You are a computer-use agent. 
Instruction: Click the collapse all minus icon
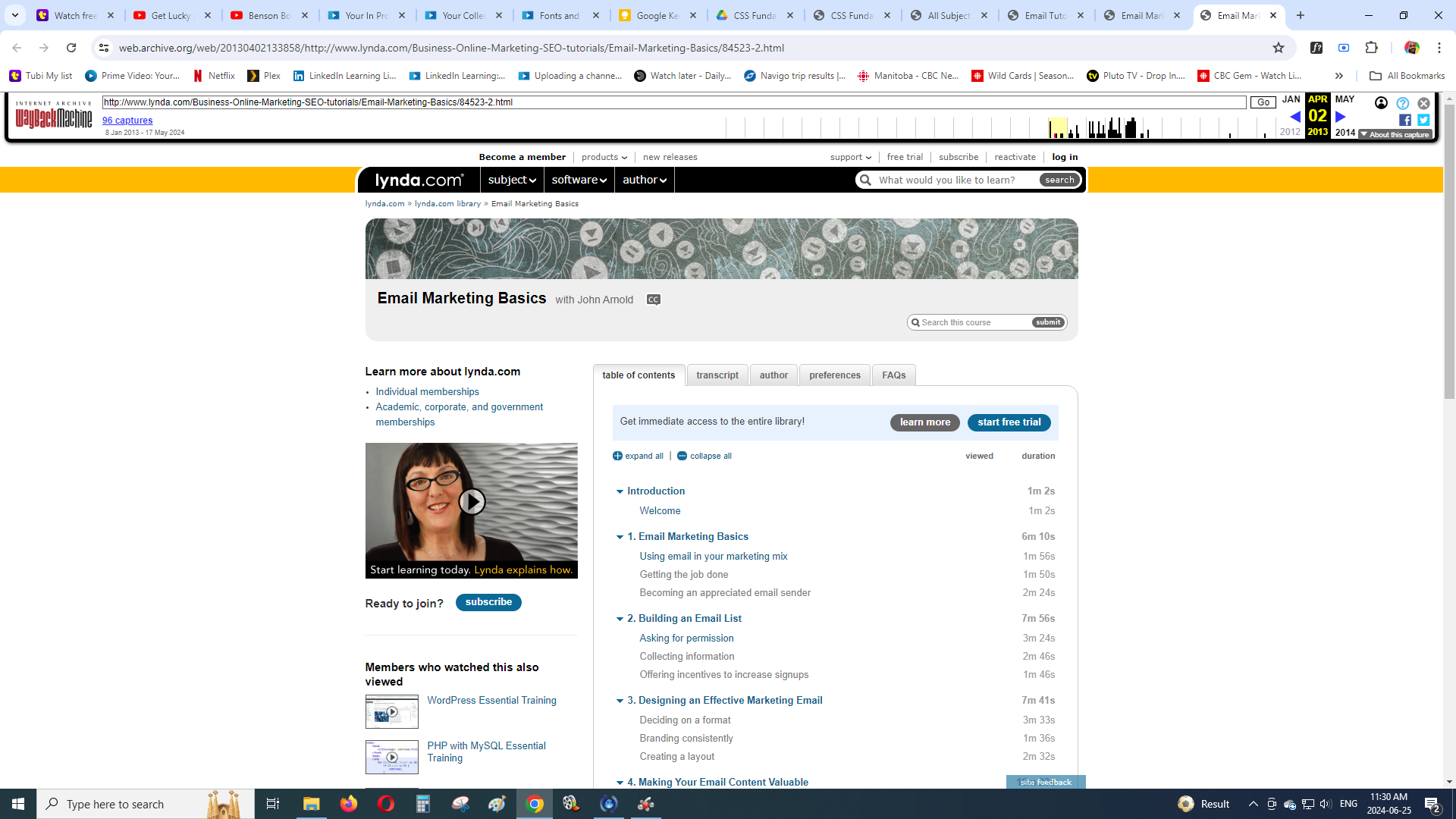click(x=682, y=456)
